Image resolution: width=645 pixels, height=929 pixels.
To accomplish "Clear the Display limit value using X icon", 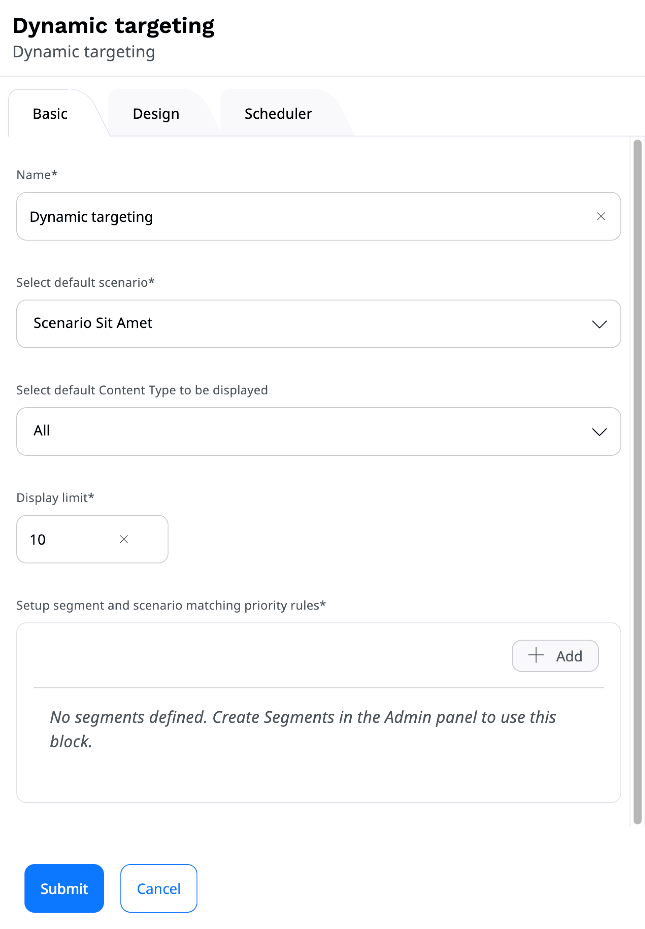I will 124,539.
